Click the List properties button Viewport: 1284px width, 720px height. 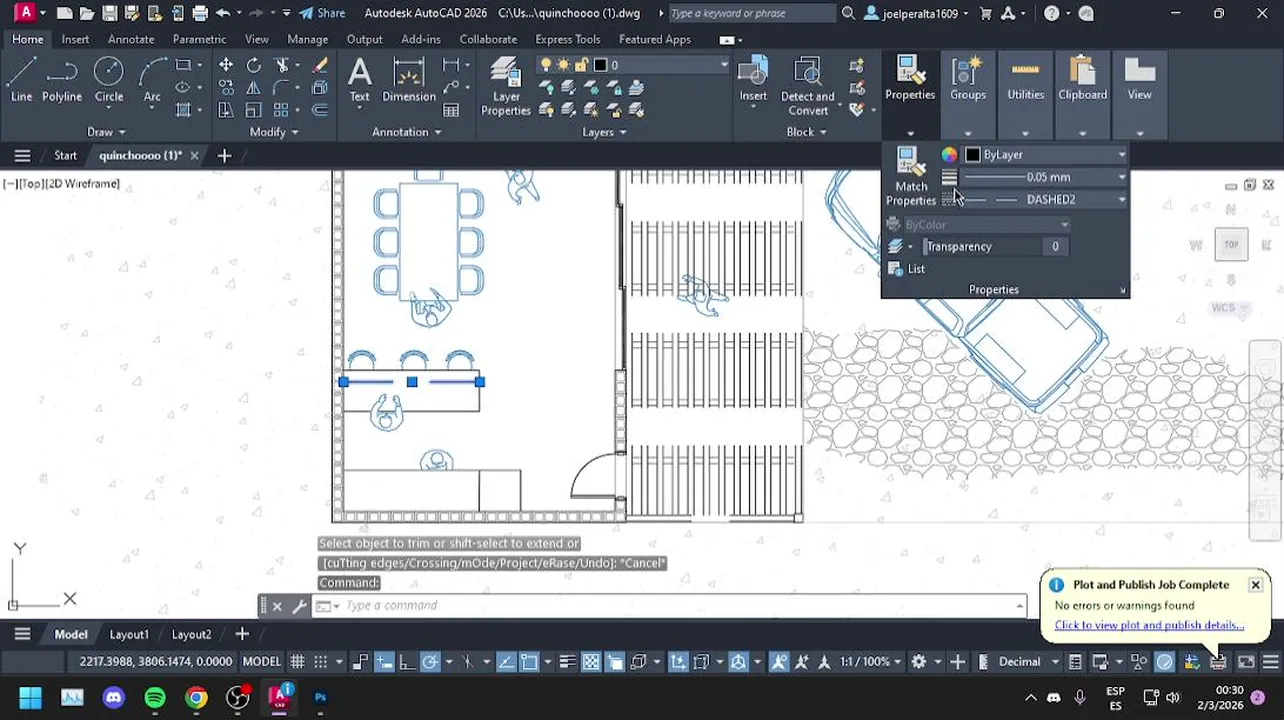(907, 269)
